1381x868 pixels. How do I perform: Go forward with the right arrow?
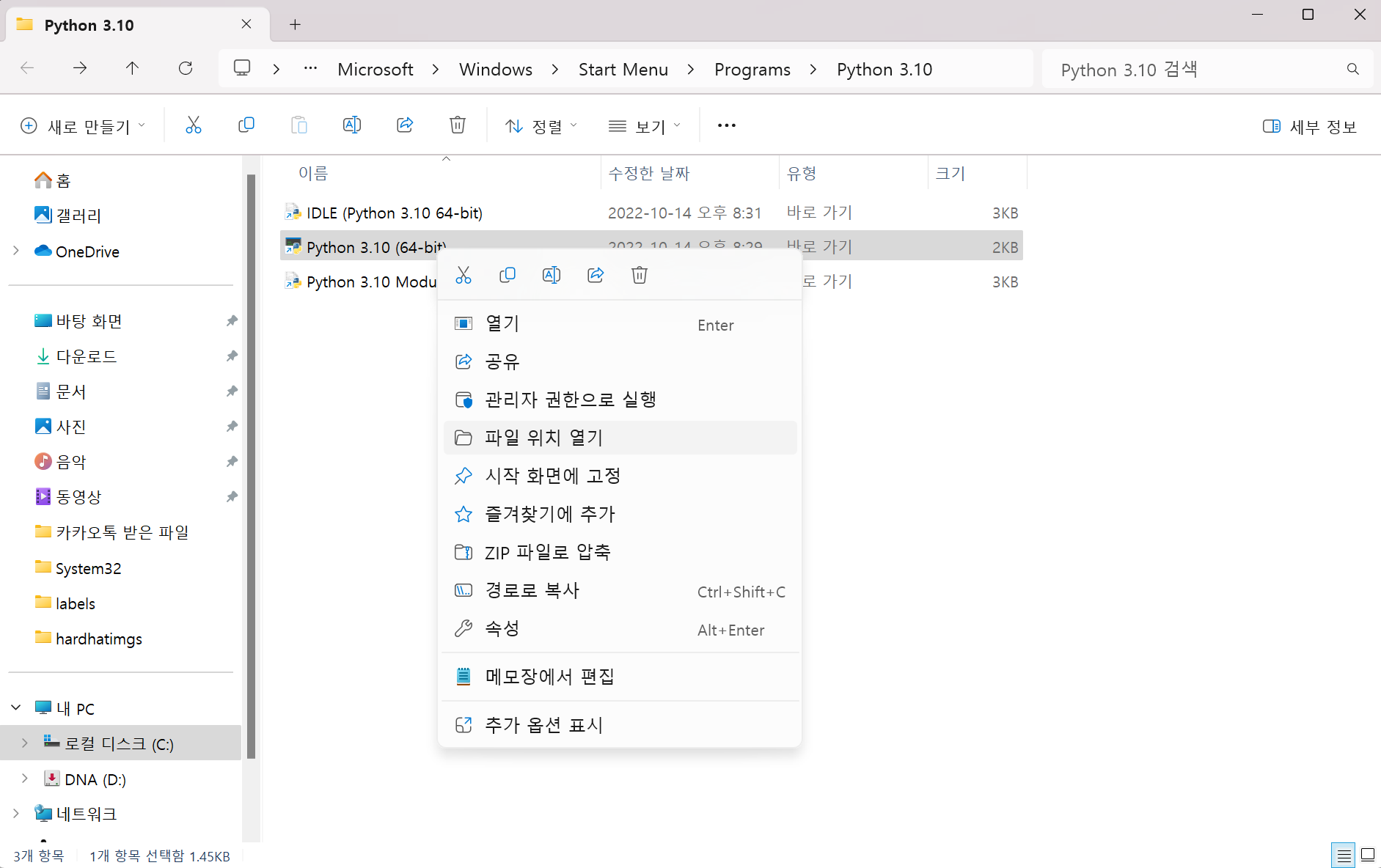(80, 68)
